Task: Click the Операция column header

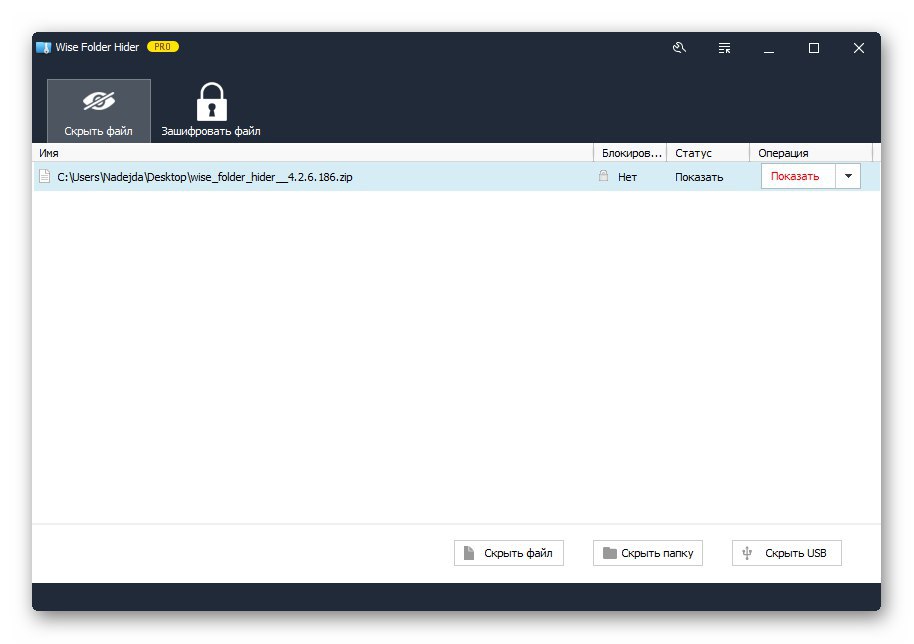Action: tap(811, 153)
